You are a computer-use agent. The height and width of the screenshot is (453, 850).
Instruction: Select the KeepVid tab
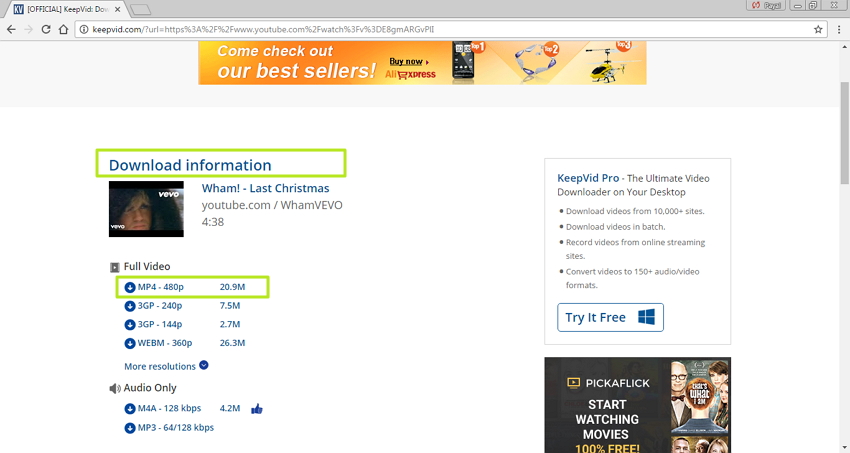click(65, 9)
